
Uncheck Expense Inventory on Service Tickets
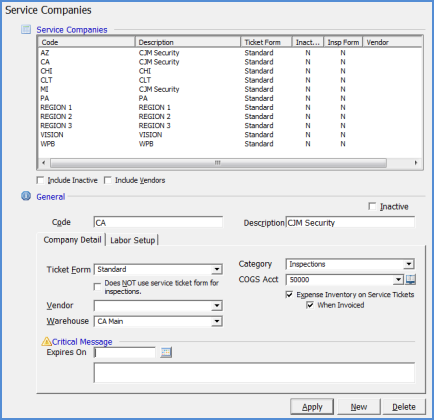click(x=289, y=294)
